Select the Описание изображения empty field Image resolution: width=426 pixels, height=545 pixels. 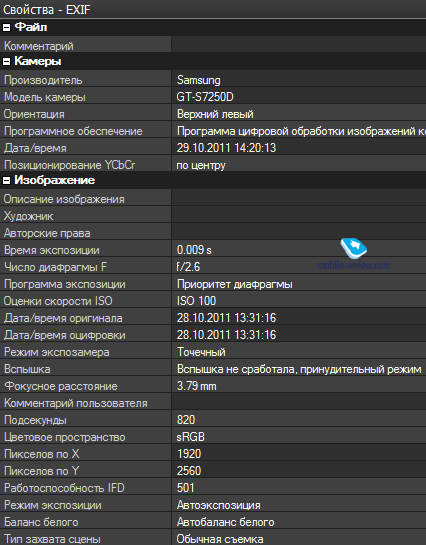[x=299, y=199]
